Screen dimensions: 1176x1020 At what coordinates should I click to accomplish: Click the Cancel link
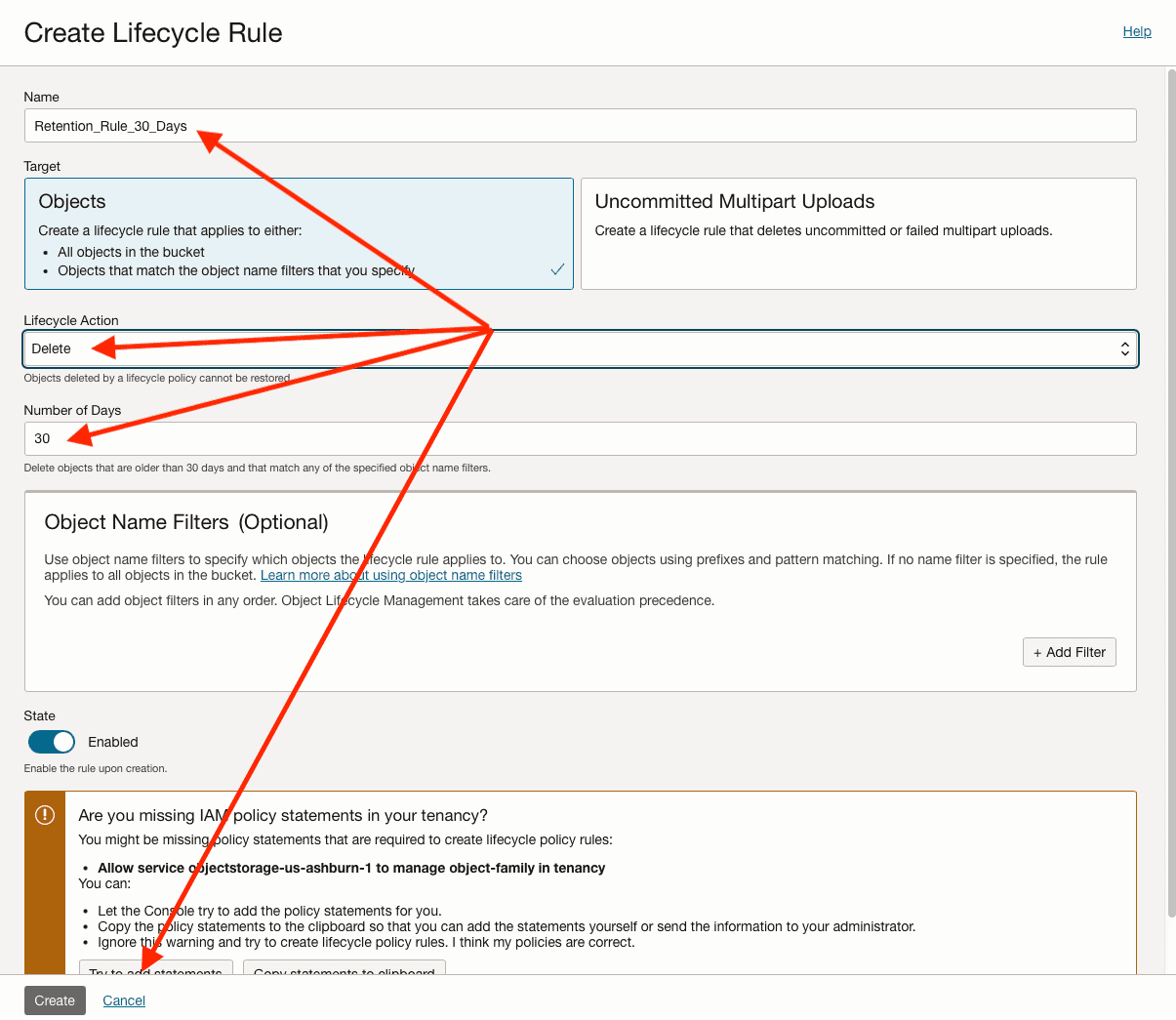124,1000
